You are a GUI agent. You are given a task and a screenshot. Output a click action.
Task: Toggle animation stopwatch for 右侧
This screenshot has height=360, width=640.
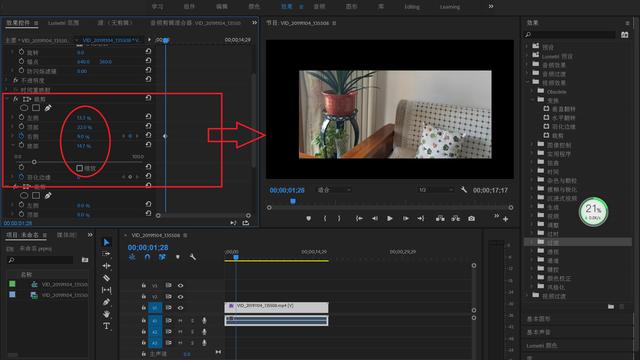click(x=21, y=136)
